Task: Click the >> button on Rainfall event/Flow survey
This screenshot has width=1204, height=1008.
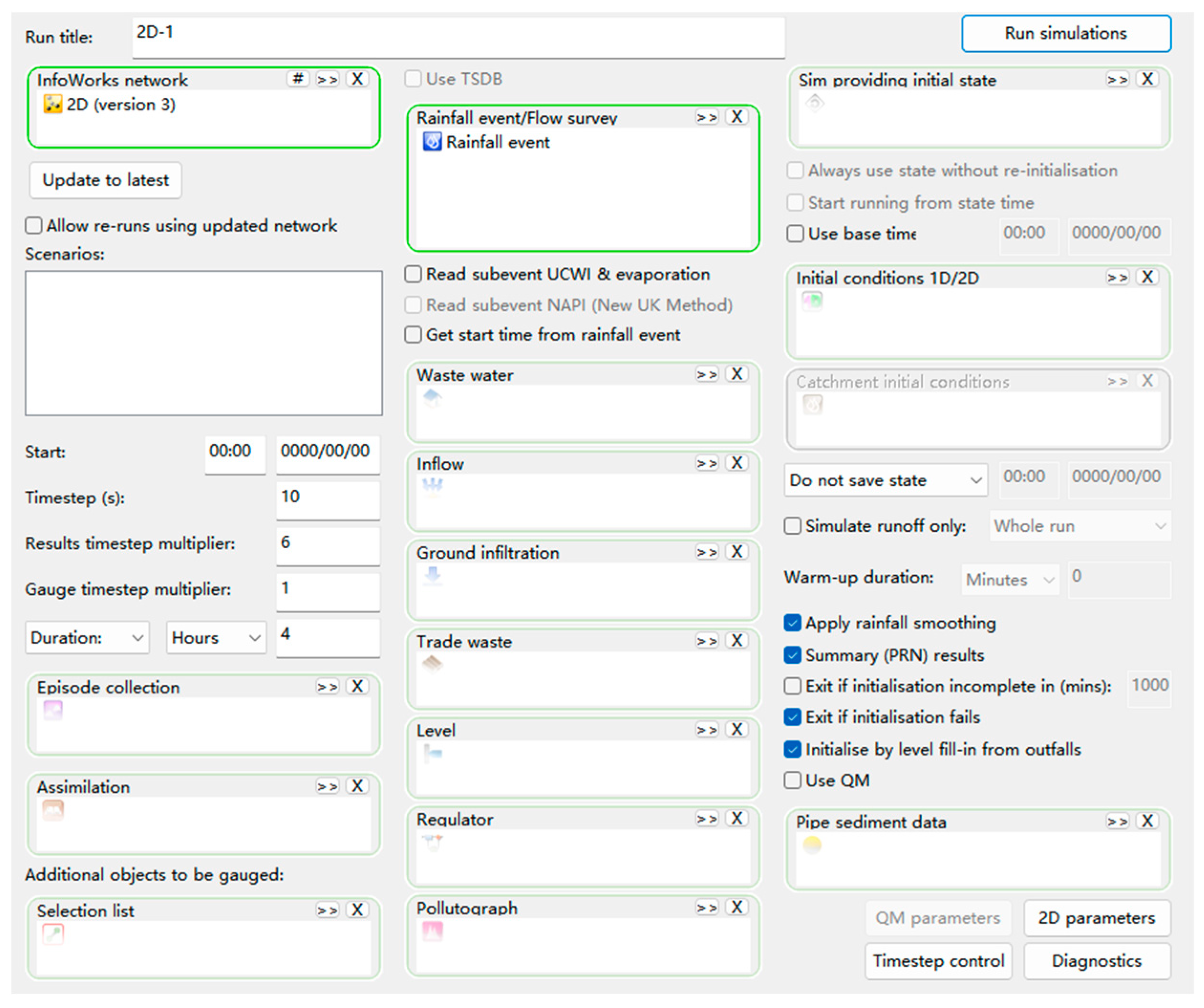Action: click(x=707, y=117)
